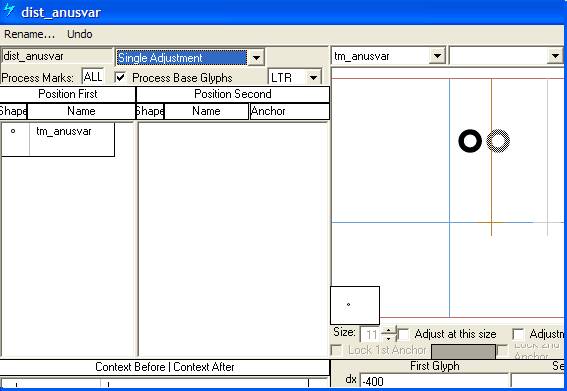Click the gray bar beside Lock 1st Anchor
Screen dimensions: 567x391
point(463,352)
